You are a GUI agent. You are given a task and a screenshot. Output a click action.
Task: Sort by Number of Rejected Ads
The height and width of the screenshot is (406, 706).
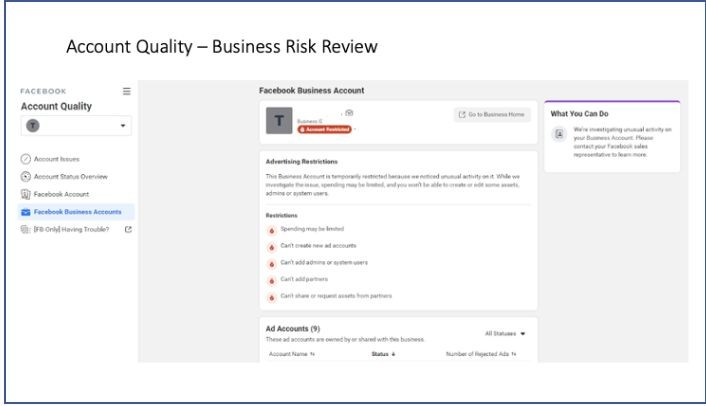(480, 354)
